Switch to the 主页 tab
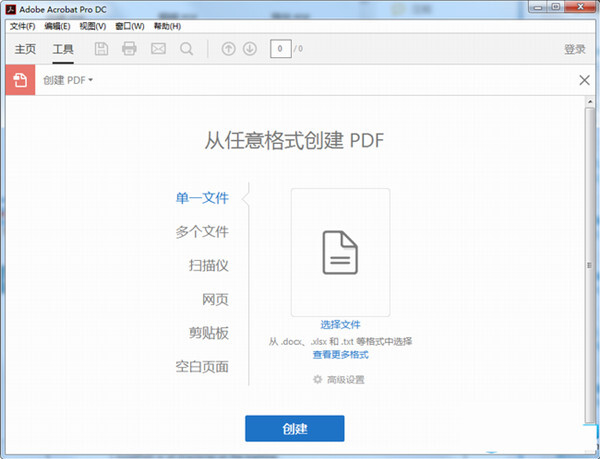This screenshot has height=459, width=600. tap(25, 49)
